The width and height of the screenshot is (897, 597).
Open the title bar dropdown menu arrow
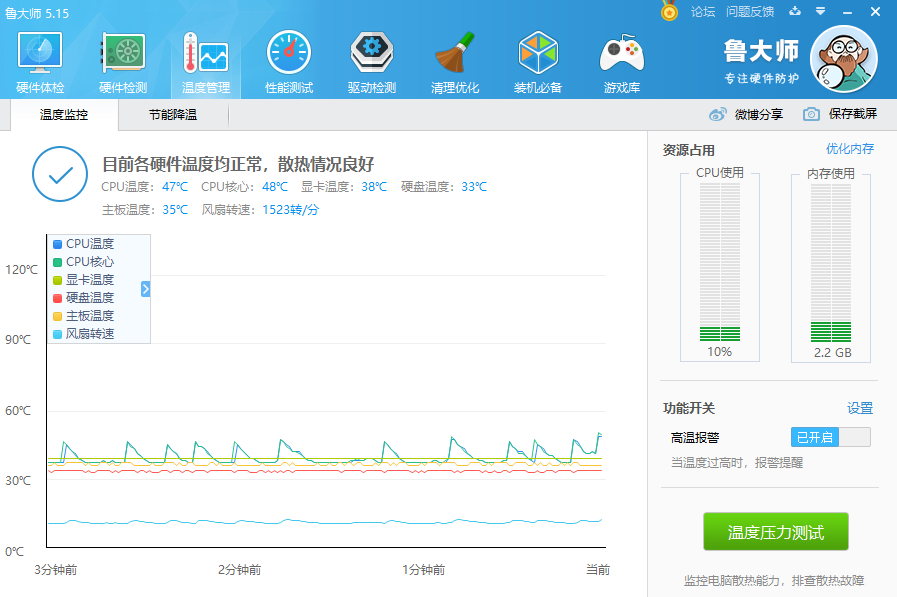pyautogui.click(x=820, y=11)
